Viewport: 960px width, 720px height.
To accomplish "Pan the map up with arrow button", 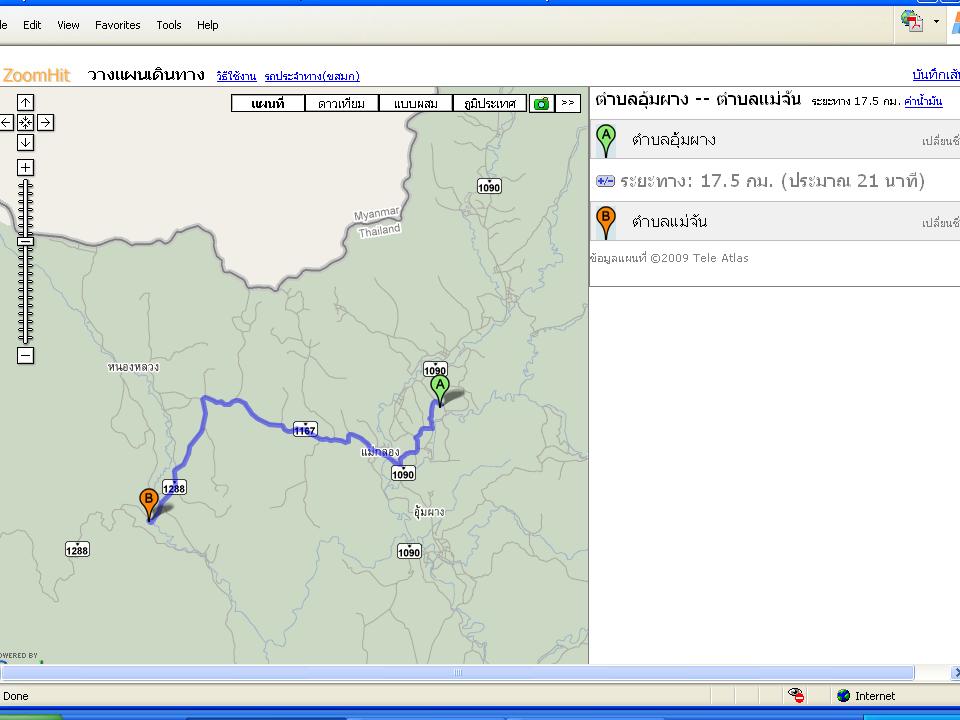I will point(26,102).
